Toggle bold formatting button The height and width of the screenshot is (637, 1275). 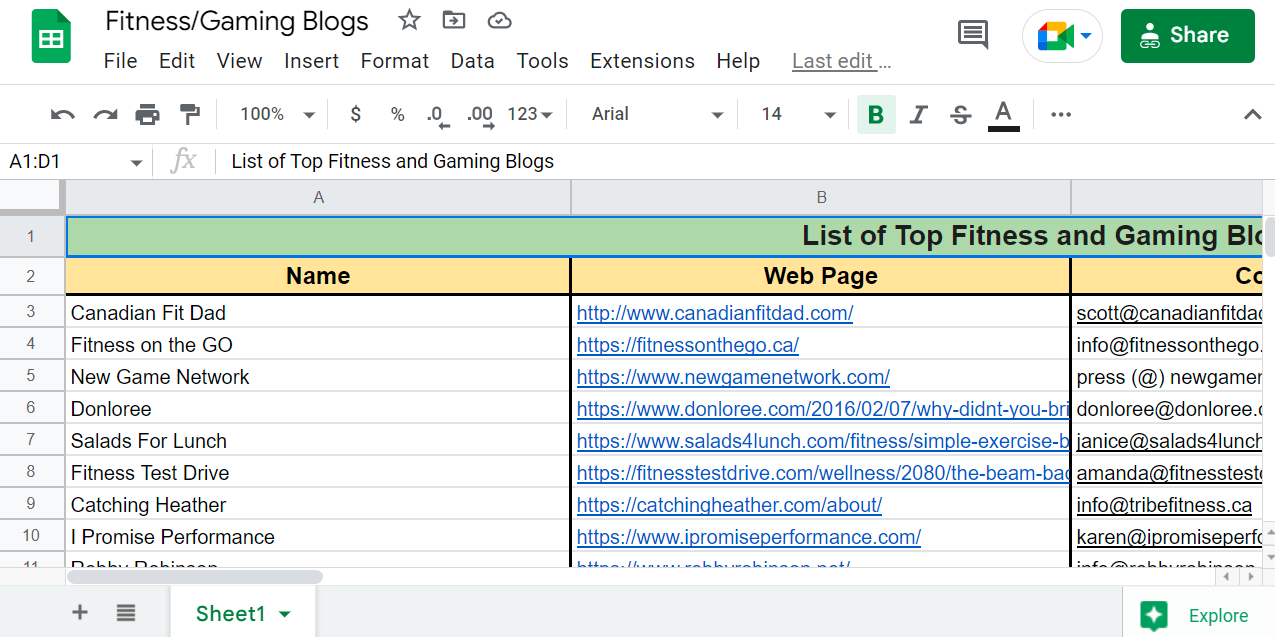tap(876, 115)
